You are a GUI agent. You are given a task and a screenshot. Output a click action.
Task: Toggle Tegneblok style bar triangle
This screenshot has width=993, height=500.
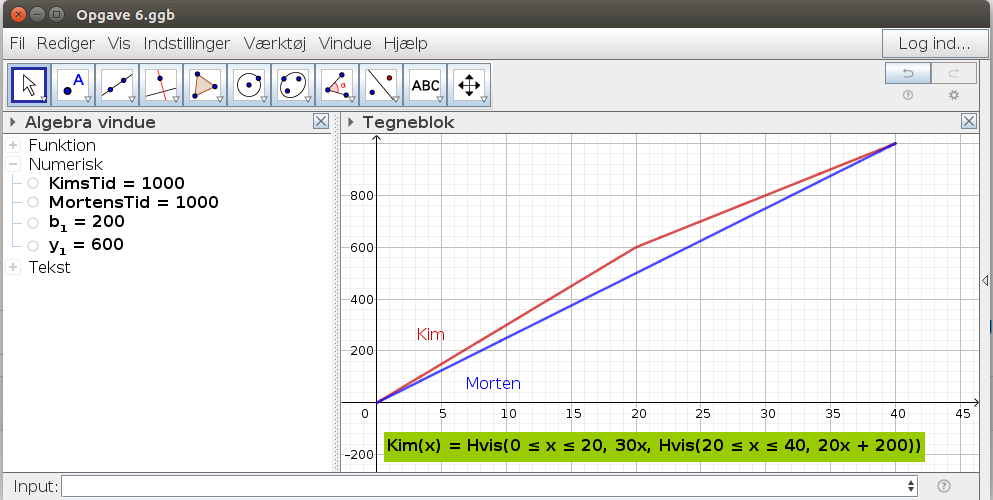click(x=350, y=122)
